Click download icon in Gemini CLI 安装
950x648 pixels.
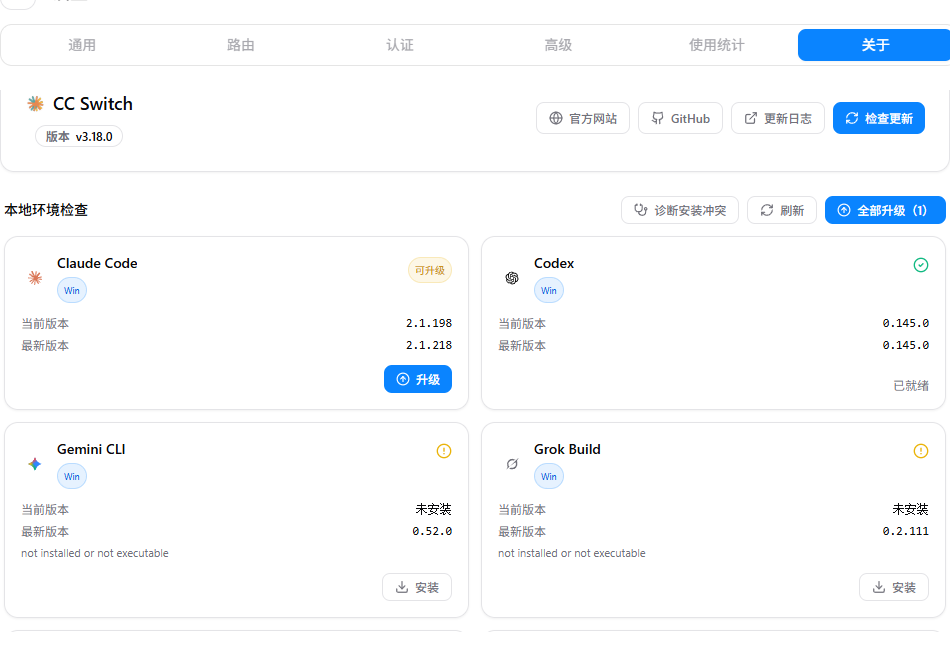[x=402, y=587]
